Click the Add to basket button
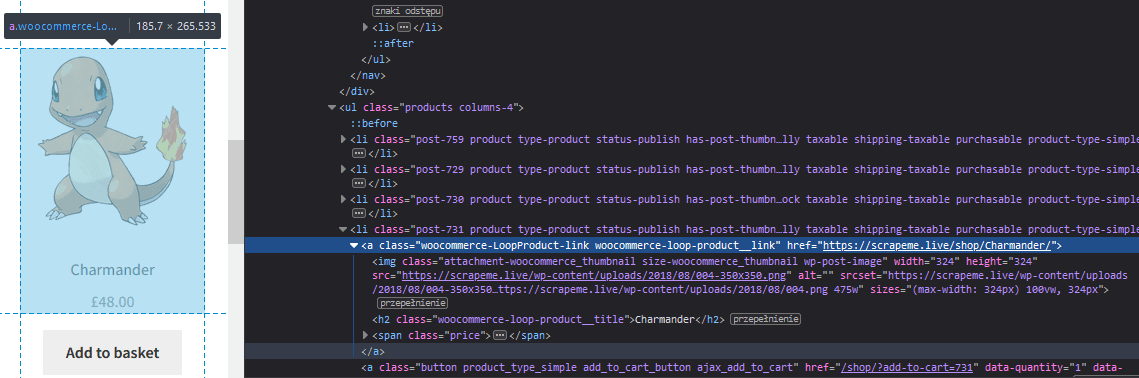Image resolution: width=1139 pixels, height=378 pixels. pyautogui.click(x=113, y=353)
